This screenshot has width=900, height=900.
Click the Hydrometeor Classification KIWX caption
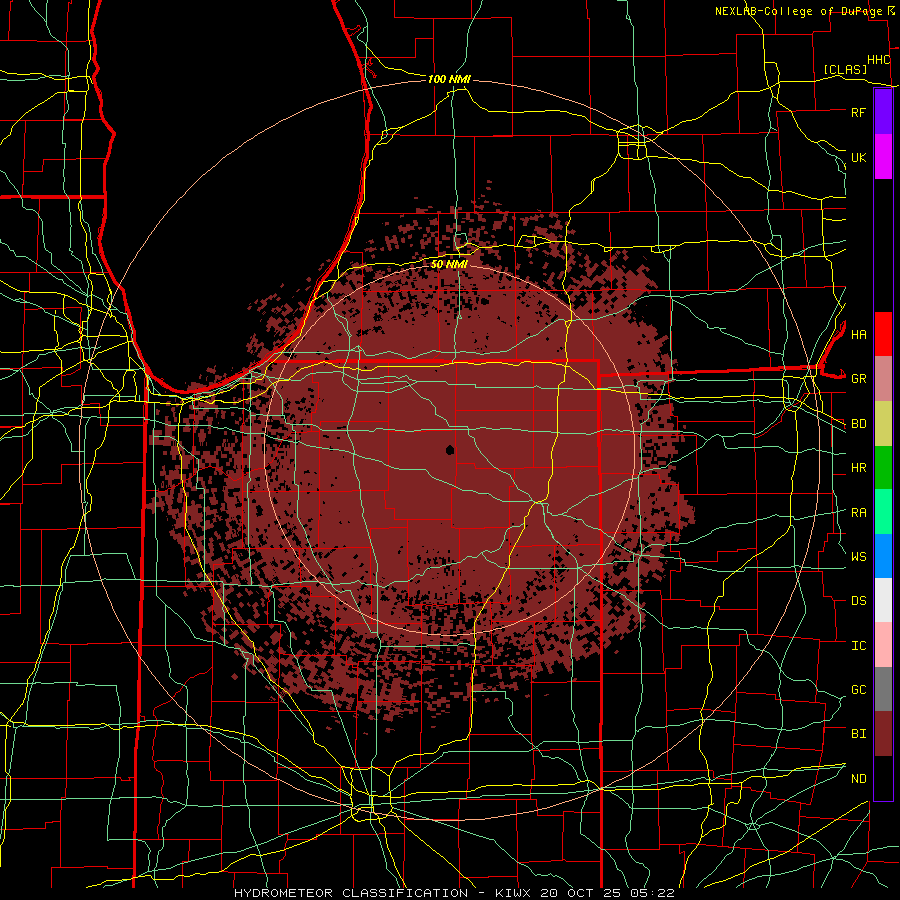click(454, 893)
